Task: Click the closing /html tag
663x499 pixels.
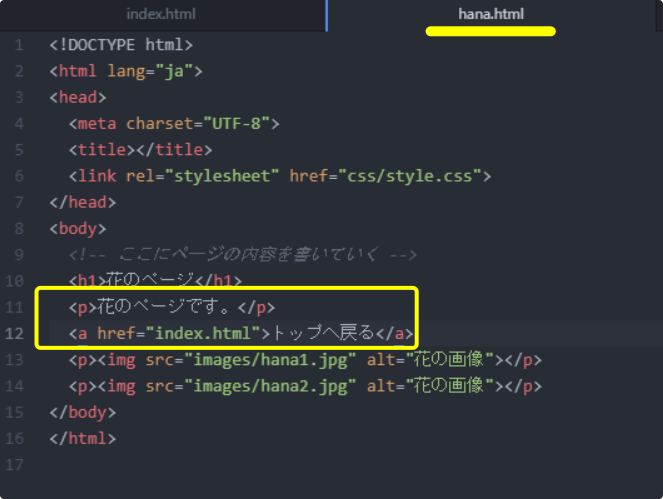Action: point(82,438)
